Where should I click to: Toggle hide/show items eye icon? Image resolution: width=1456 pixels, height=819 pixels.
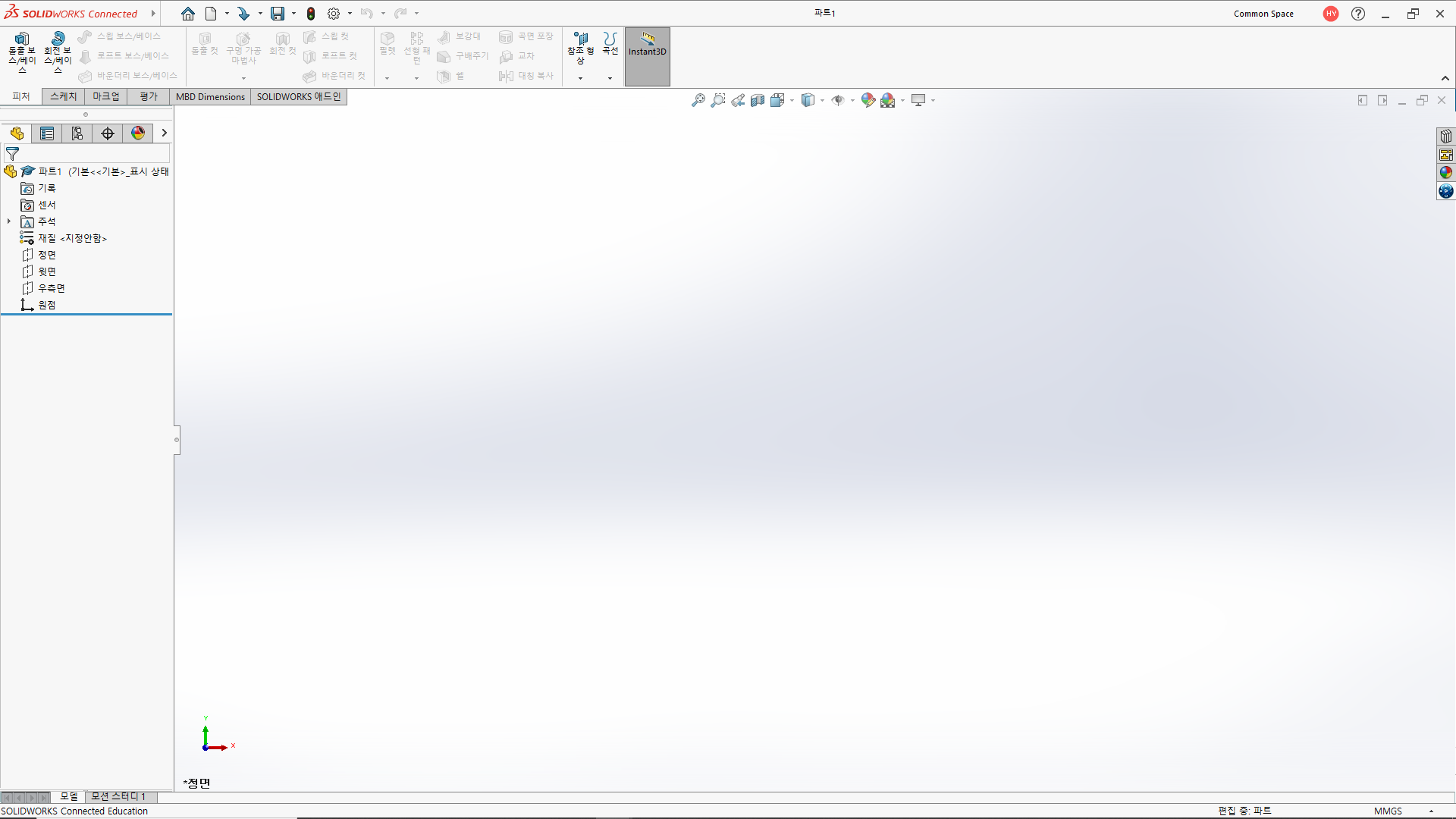(x=839, y=99)
